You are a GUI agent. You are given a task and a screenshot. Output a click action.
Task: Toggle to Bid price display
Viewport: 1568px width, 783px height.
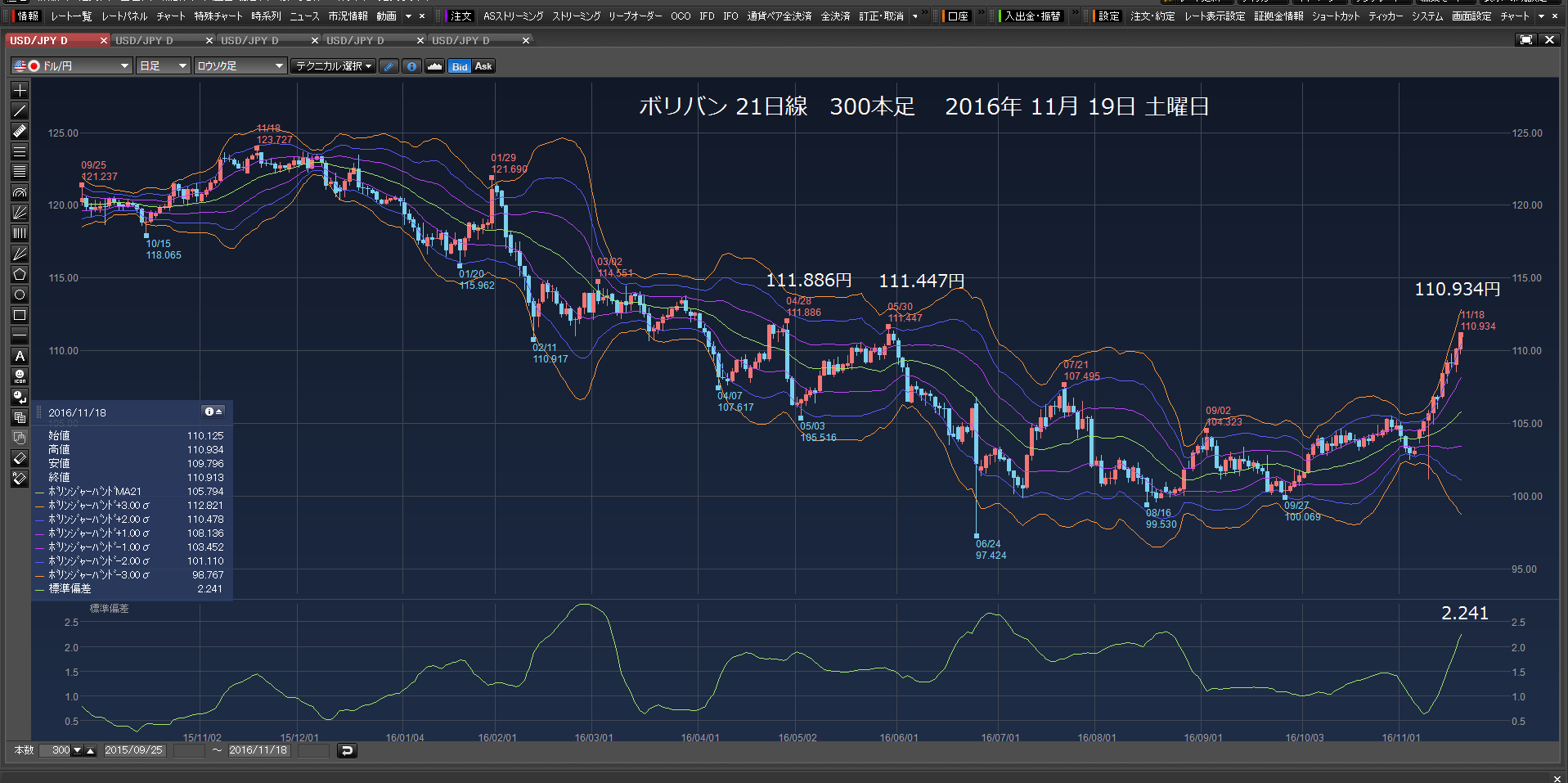pyautogui.click(x=460, y=66)
